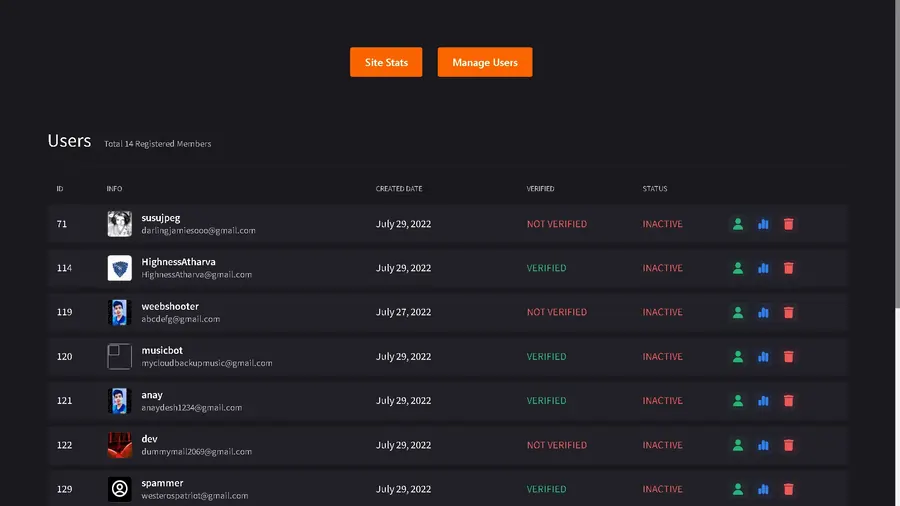Viewport: 900px width, 506px height.
Task: Click user ID 129
Action: tap(64, 489)
